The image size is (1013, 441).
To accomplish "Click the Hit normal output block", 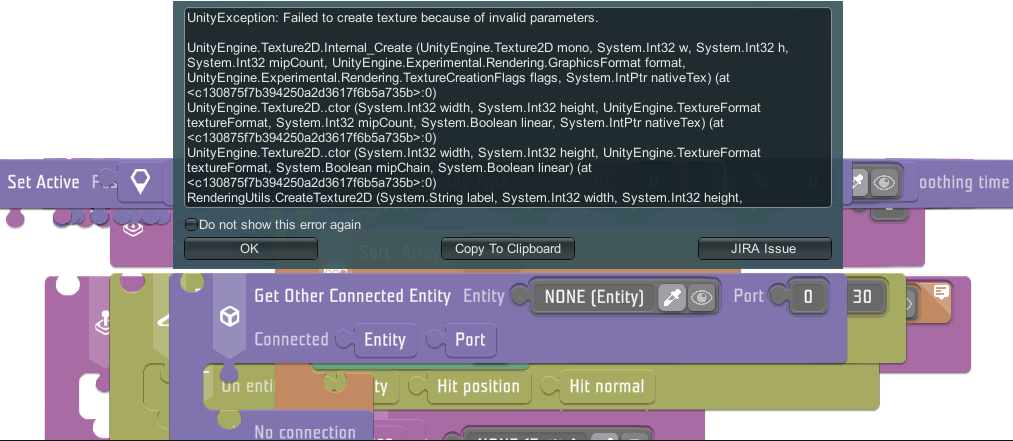I will tap(606, 386).
